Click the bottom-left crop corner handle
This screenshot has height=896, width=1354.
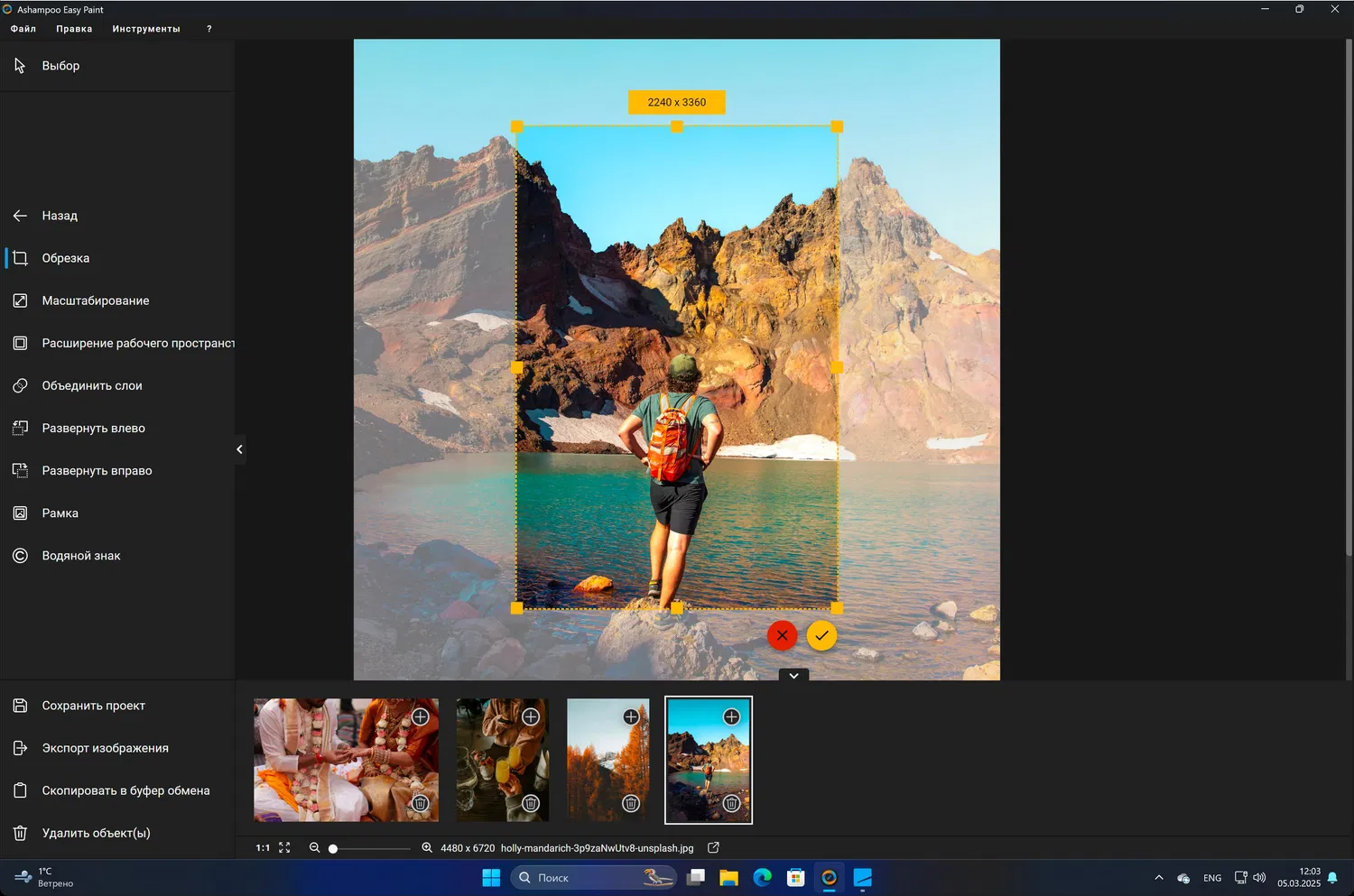(517, 608)
